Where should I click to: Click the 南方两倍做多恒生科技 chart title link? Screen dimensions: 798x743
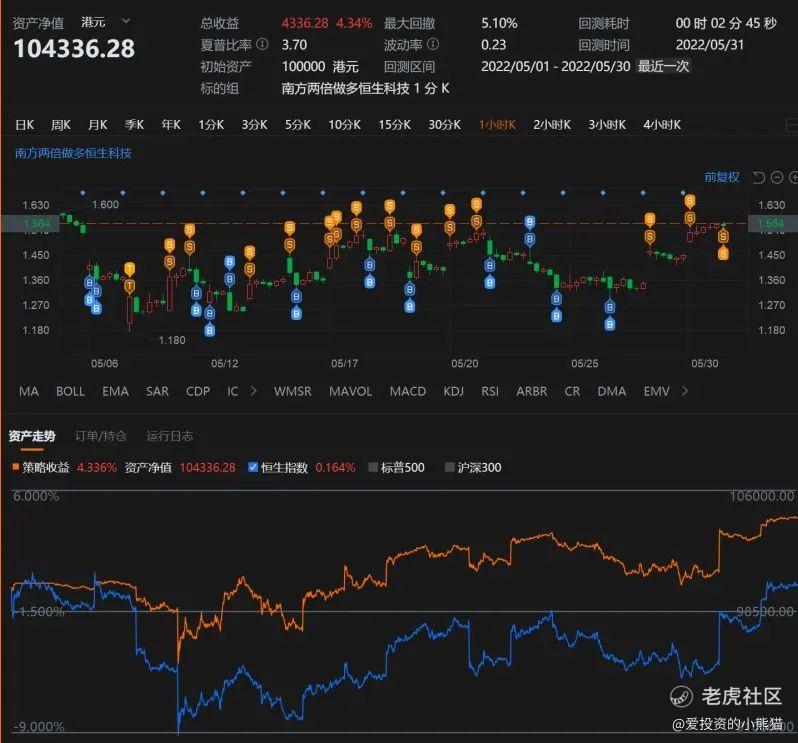pyautogui.click(x=73, y=153)
